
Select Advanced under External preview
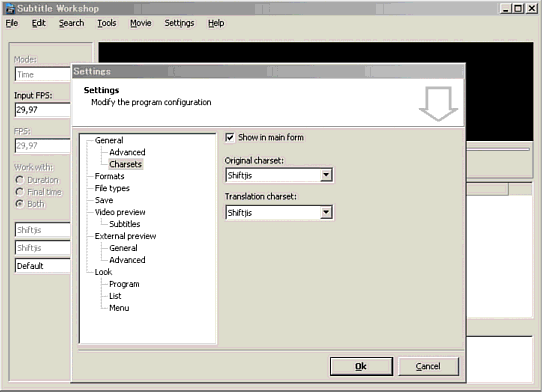[127, 260]
